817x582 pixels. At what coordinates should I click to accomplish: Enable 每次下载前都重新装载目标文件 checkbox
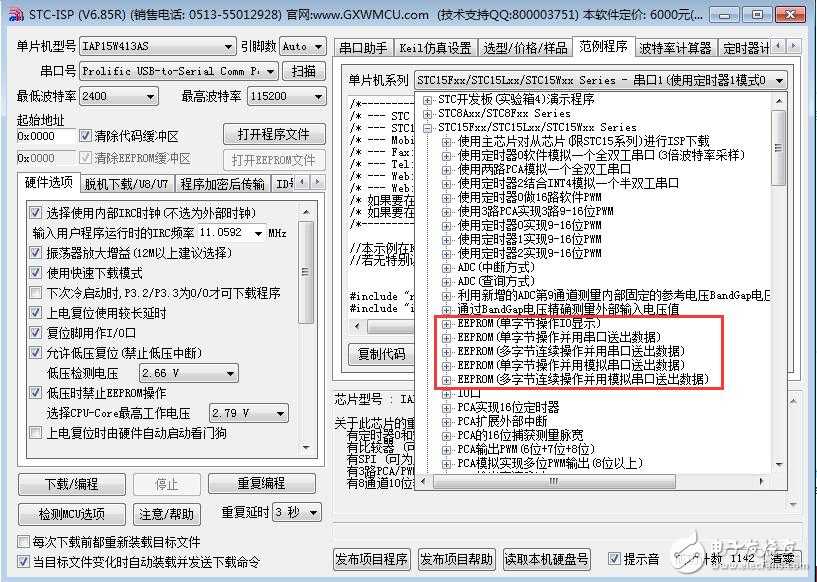(x=23, y=542)
